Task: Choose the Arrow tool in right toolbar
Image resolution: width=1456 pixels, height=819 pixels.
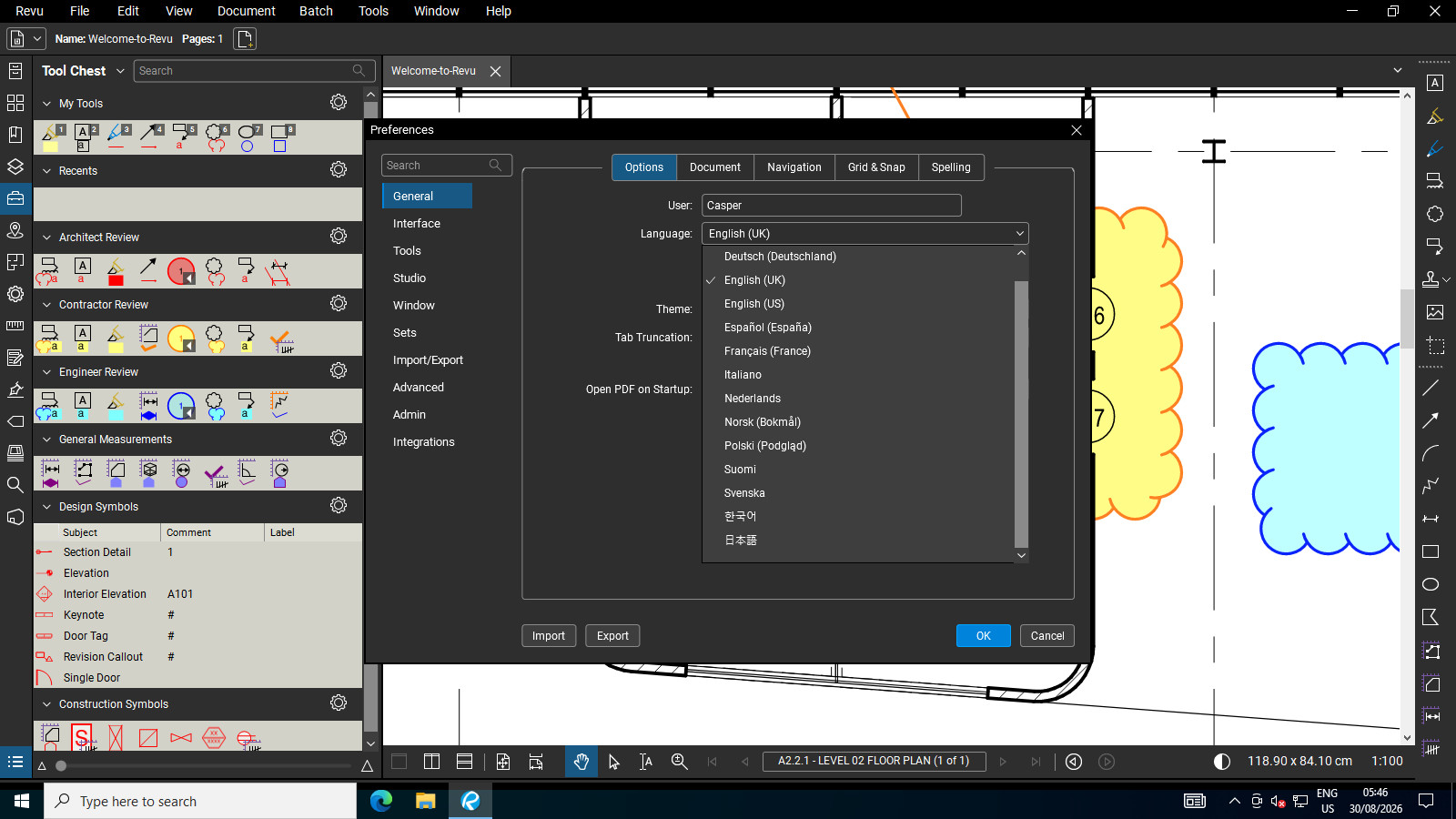Action: [1431, 420]
